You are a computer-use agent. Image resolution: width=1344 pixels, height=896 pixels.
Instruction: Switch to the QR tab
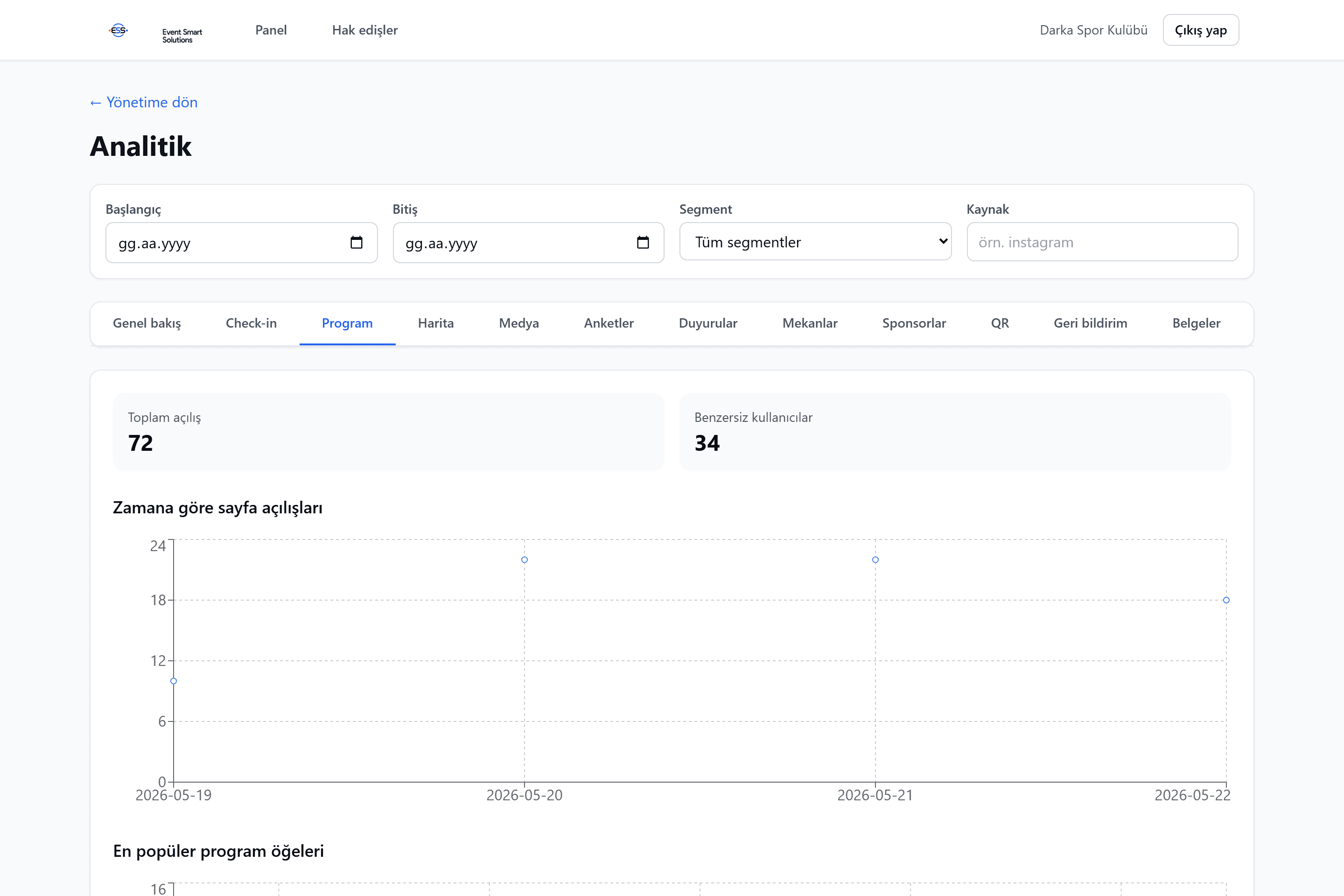1000,323
